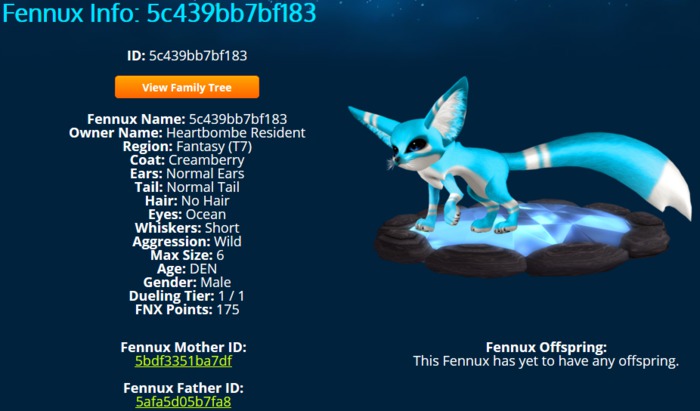
Task: Click the Eyes Ocean attribute line
Action: (187, 214)
